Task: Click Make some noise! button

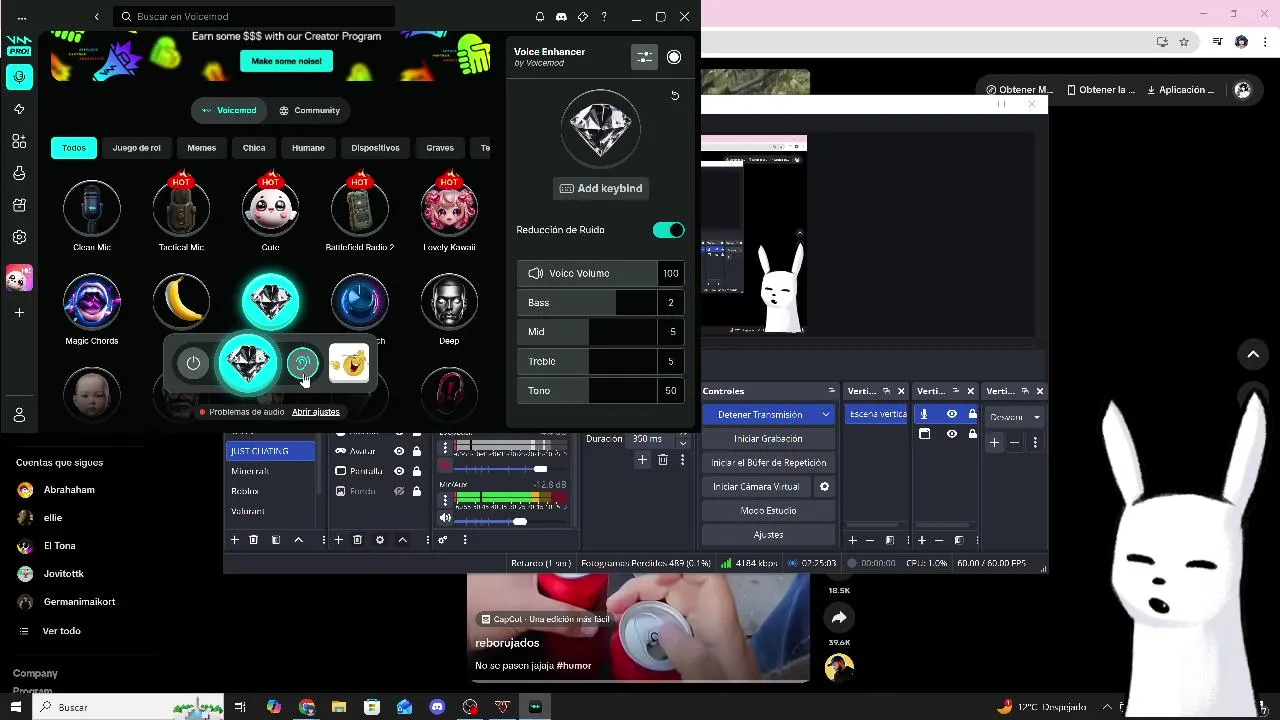Action: pos(286,61)
